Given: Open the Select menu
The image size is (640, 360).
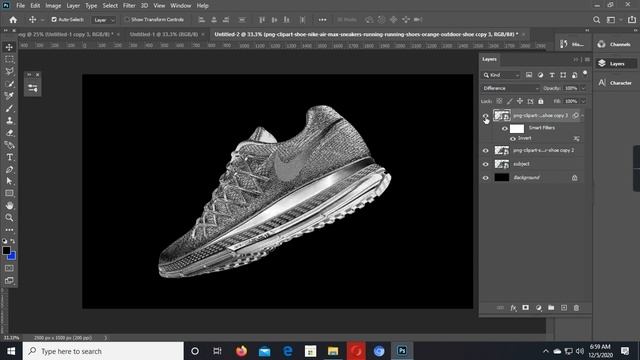Looking at the screenshot, I should 110,6.
